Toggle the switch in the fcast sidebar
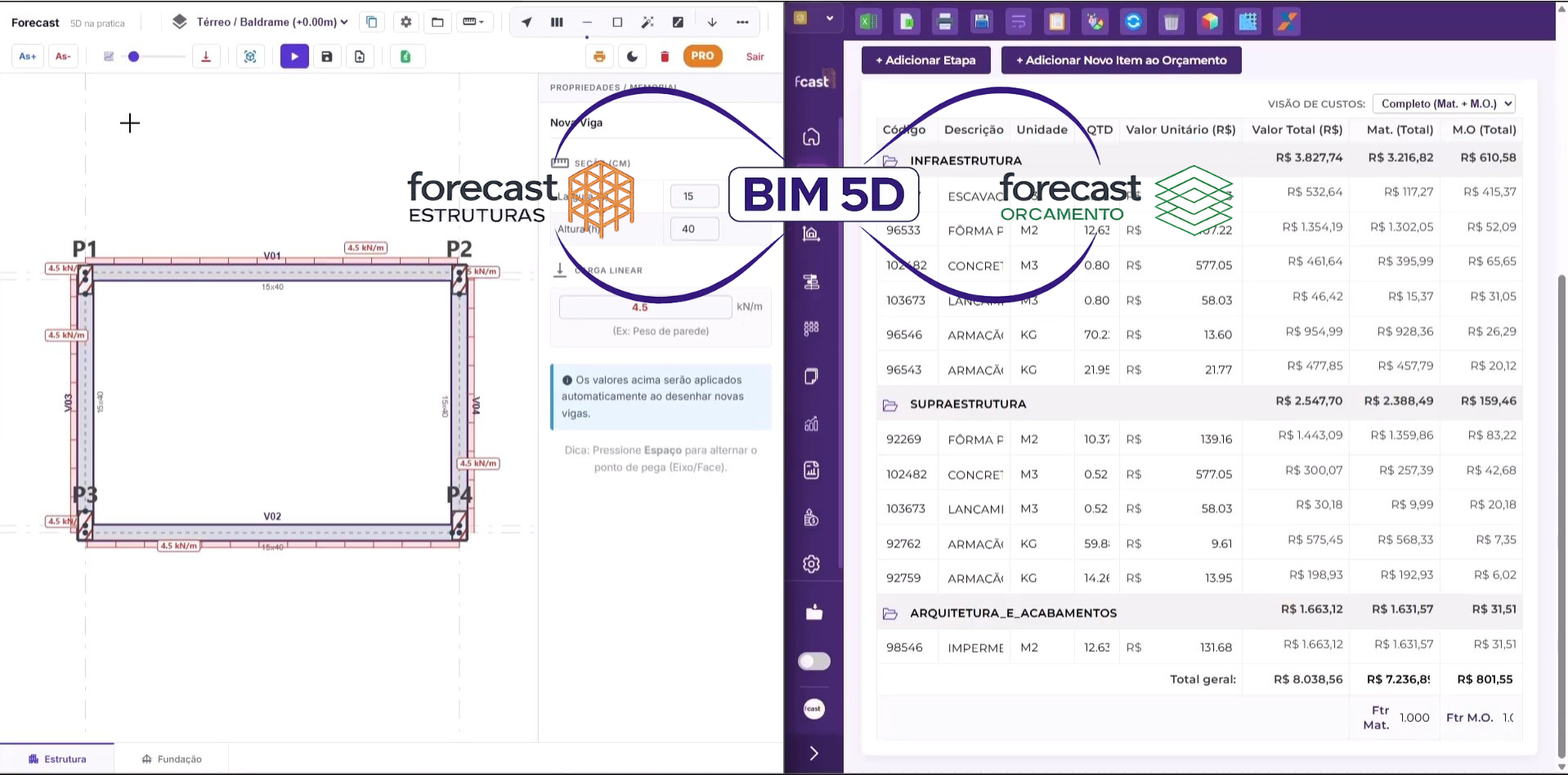Screen dimensions: 1568x775 tap(813, 661)
